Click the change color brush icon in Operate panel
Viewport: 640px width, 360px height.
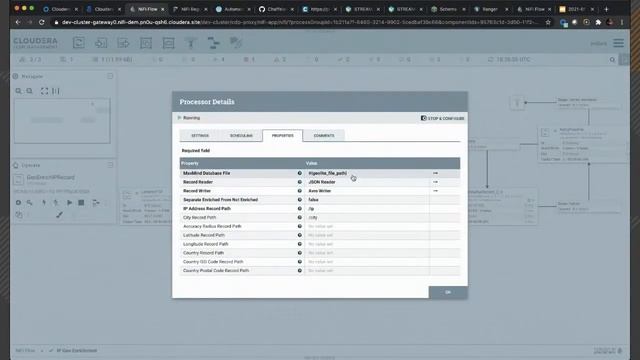tap(60, 214)
